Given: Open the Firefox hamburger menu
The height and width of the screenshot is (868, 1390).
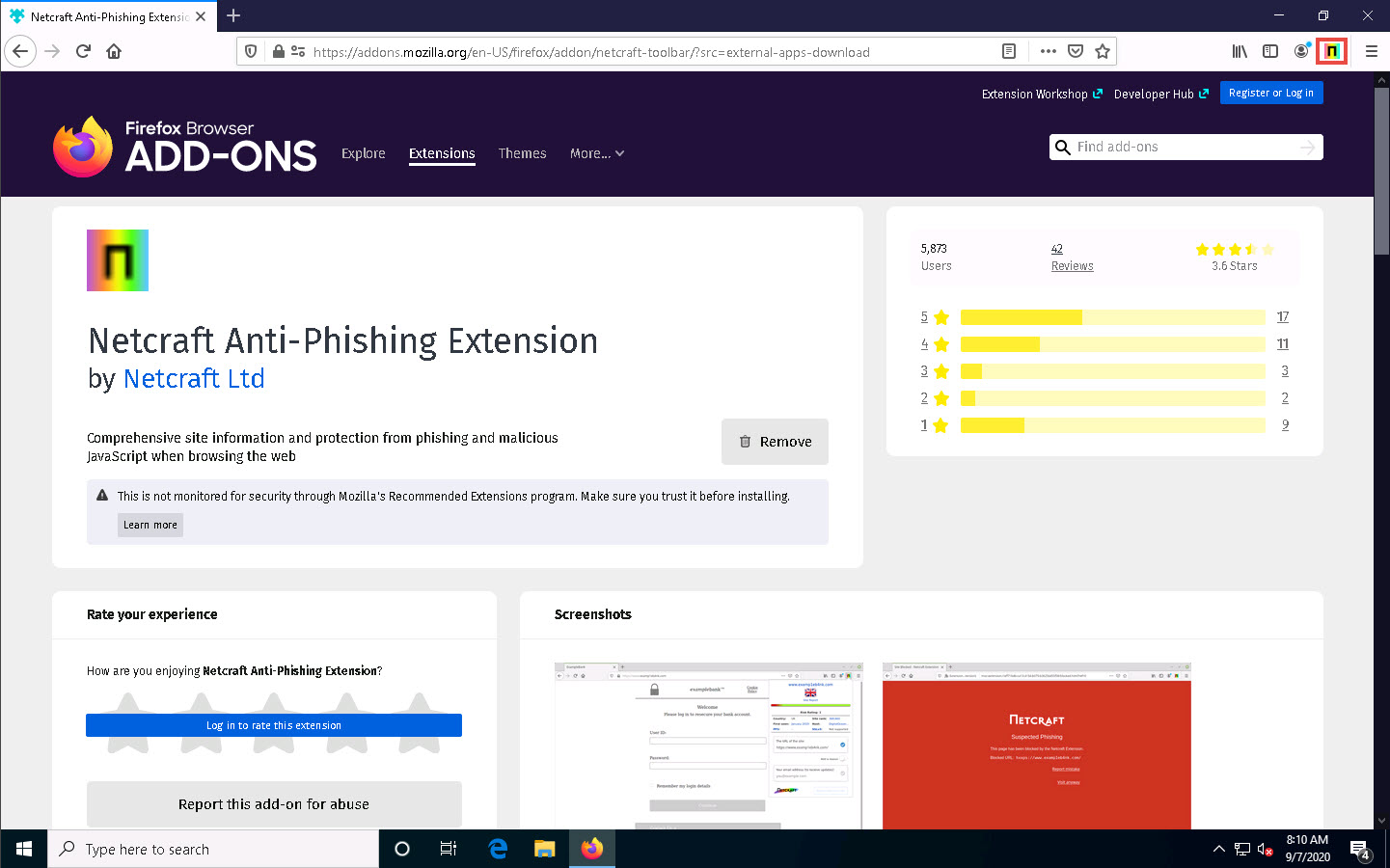Looking at the screenshot, I should tap(1371, 51).
